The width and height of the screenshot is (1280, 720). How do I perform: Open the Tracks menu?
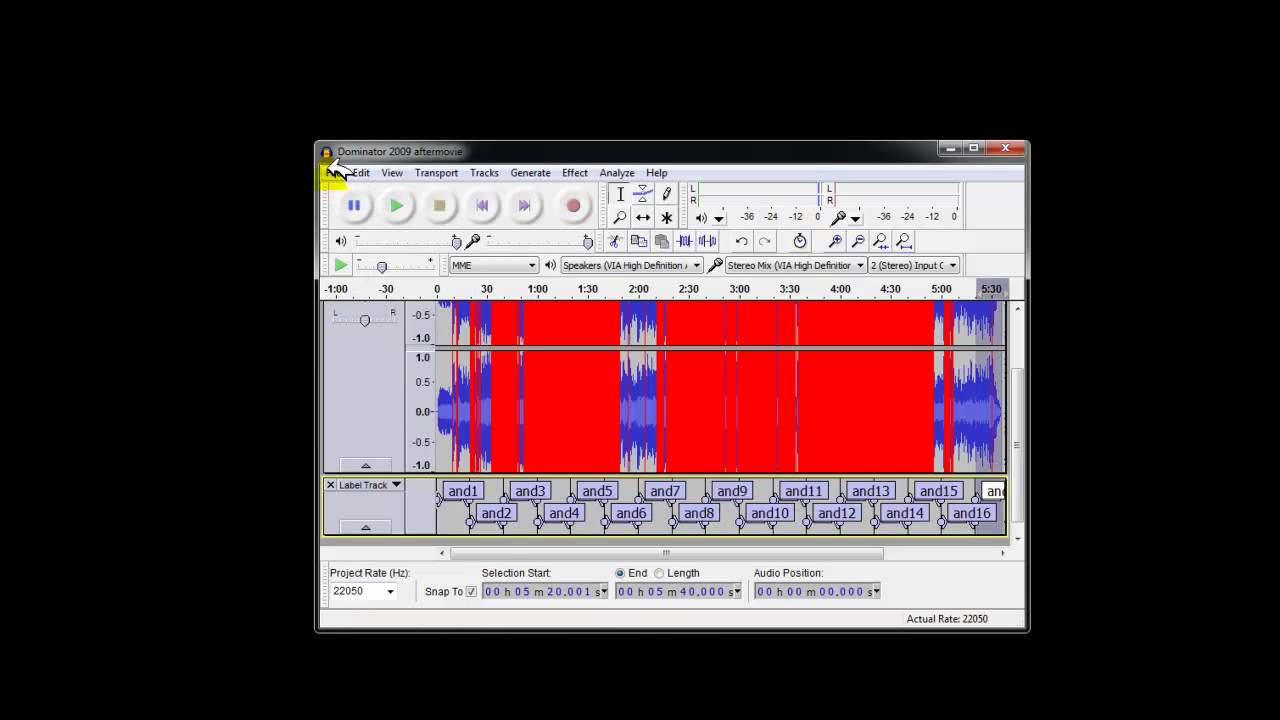484,173
